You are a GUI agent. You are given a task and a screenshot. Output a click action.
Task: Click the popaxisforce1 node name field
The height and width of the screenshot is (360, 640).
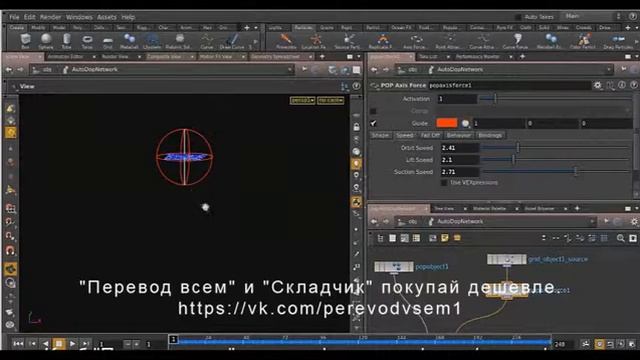tap(509, 85)
